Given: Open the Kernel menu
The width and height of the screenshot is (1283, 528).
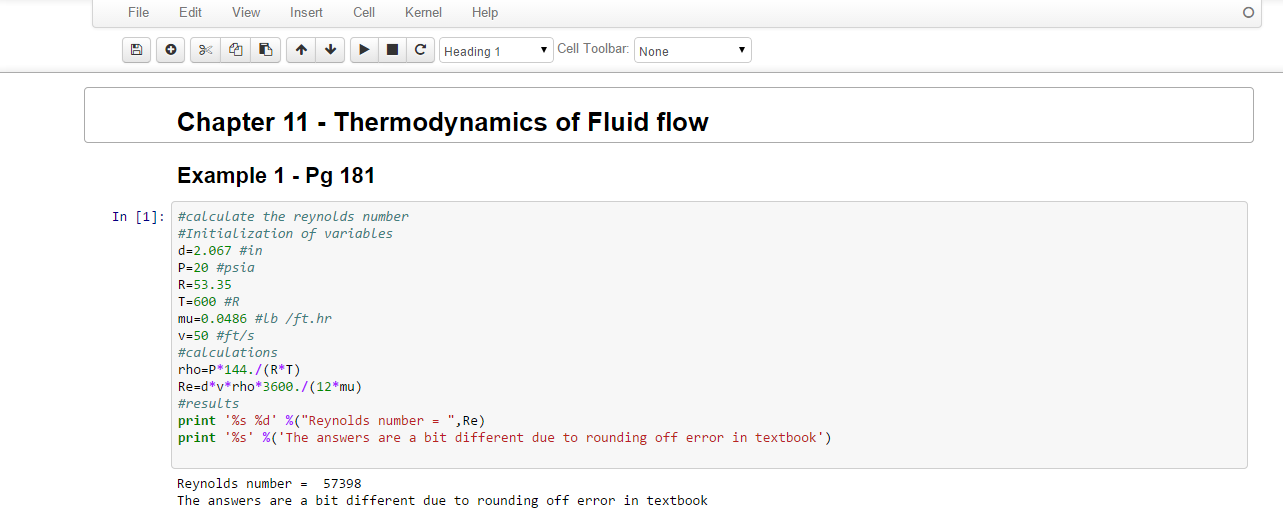Looking at the screenshot, I should 424,13.
